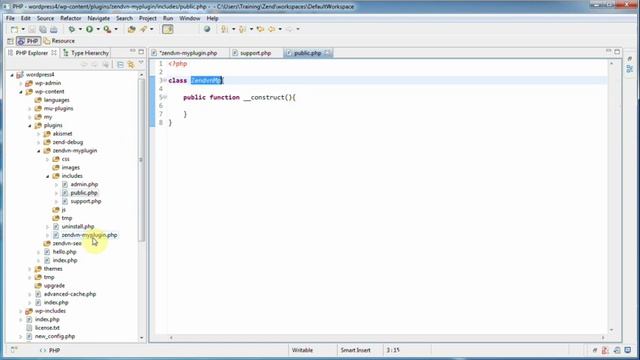The height and width of the screenshot is (360, 640).
Task: Click the Open Type folder icon
Action: point(131,29)
